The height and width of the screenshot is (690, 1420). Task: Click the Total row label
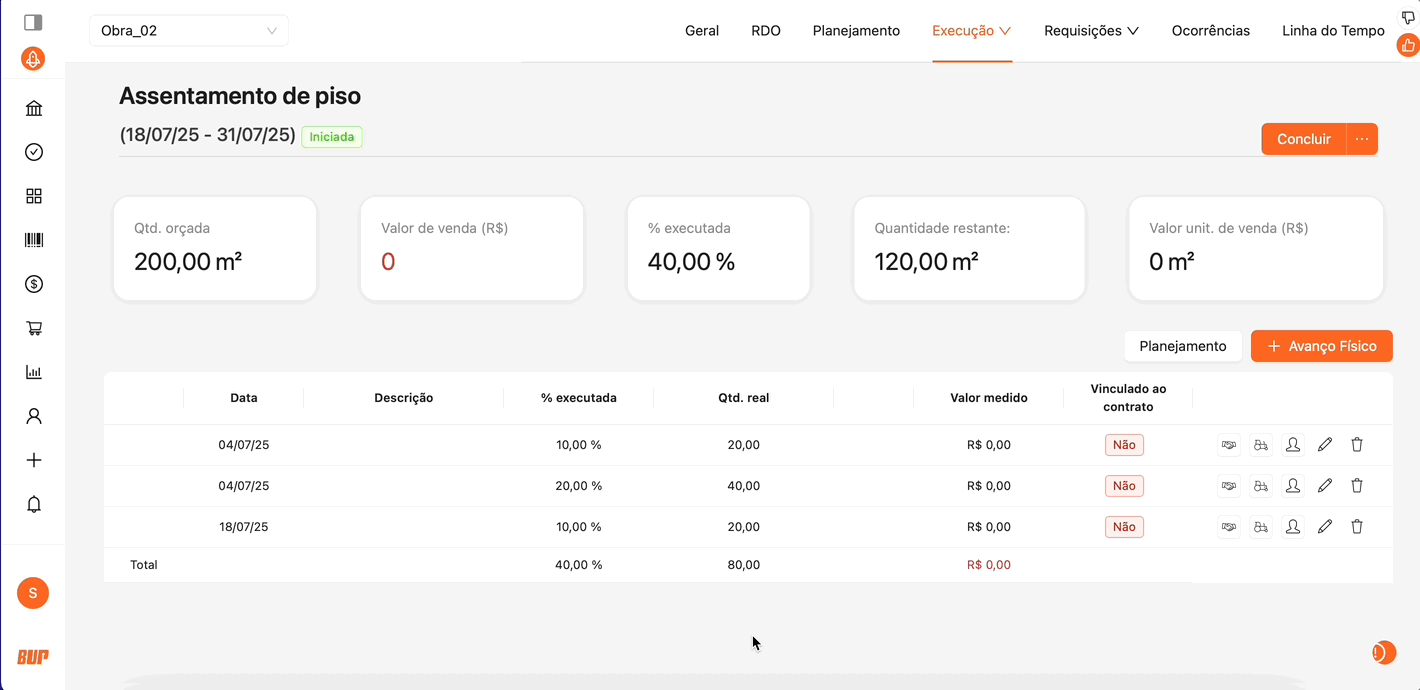[144, 565]
